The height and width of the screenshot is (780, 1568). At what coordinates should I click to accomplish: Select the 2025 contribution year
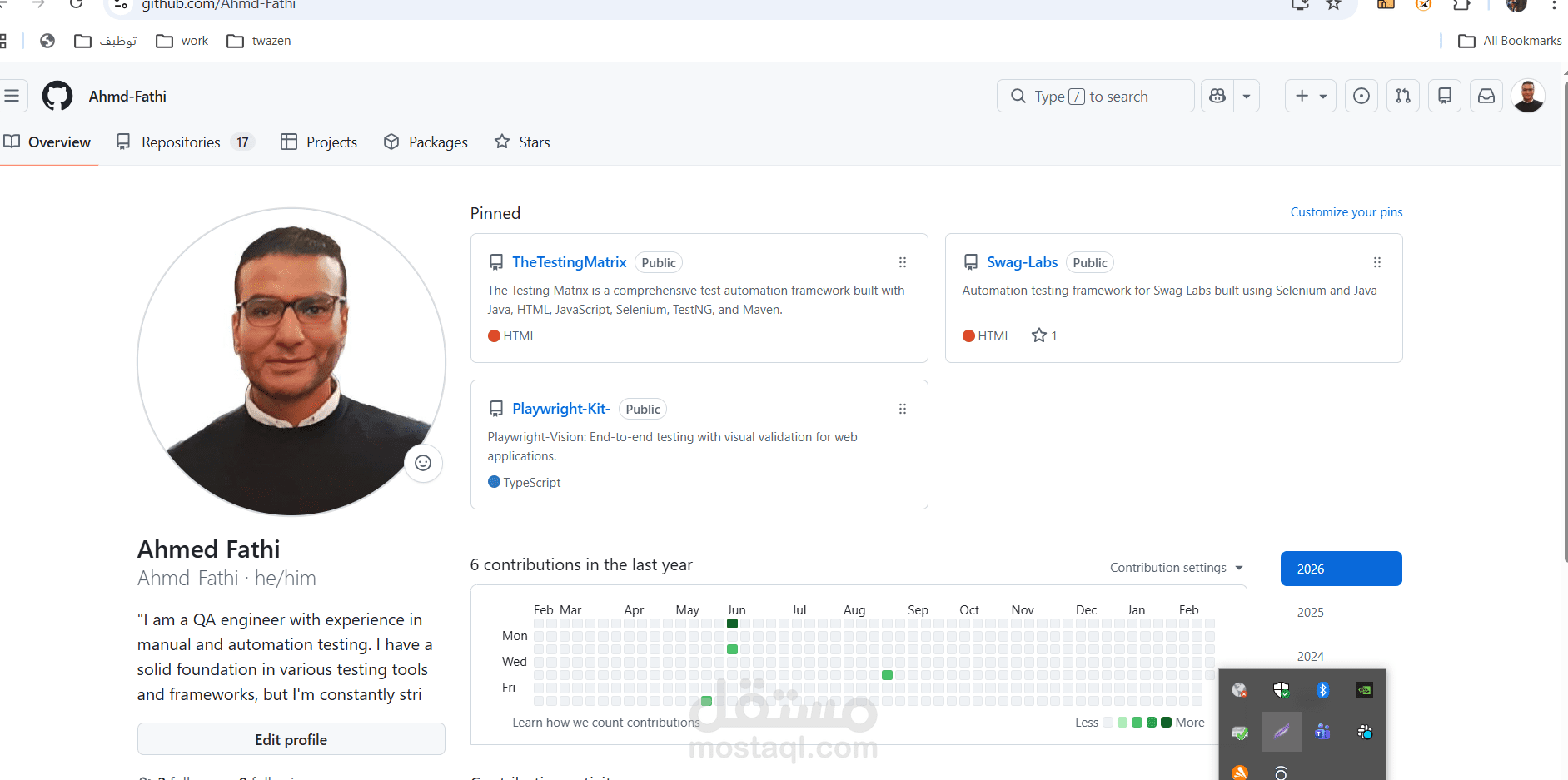pyautogui.click(x=1310, y=612)
